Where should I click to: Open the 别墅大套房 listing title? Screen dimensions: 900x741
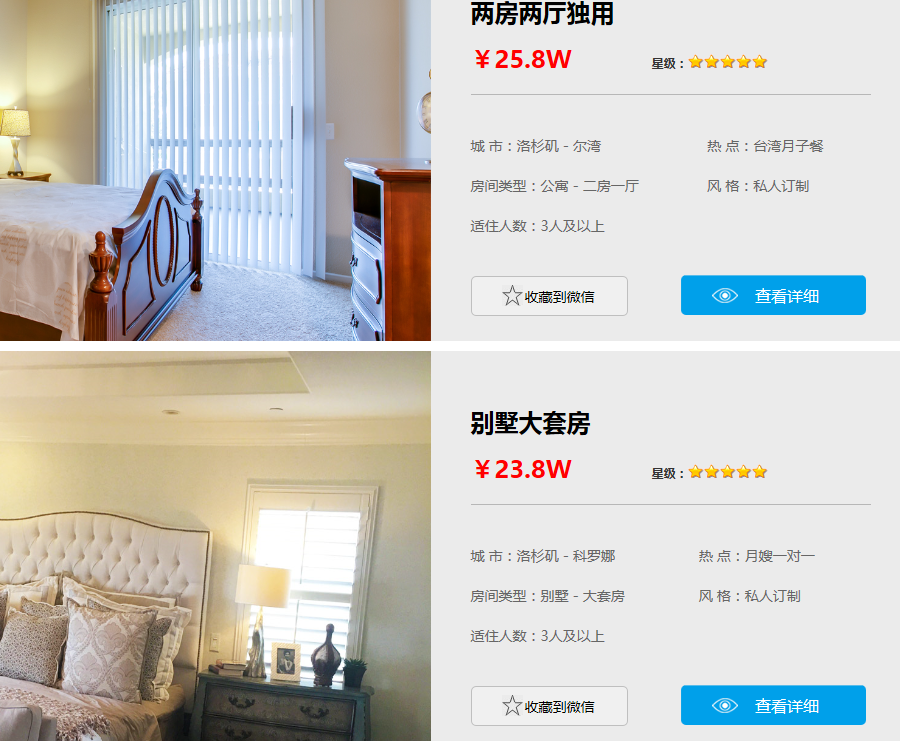[x=530, y=424]
